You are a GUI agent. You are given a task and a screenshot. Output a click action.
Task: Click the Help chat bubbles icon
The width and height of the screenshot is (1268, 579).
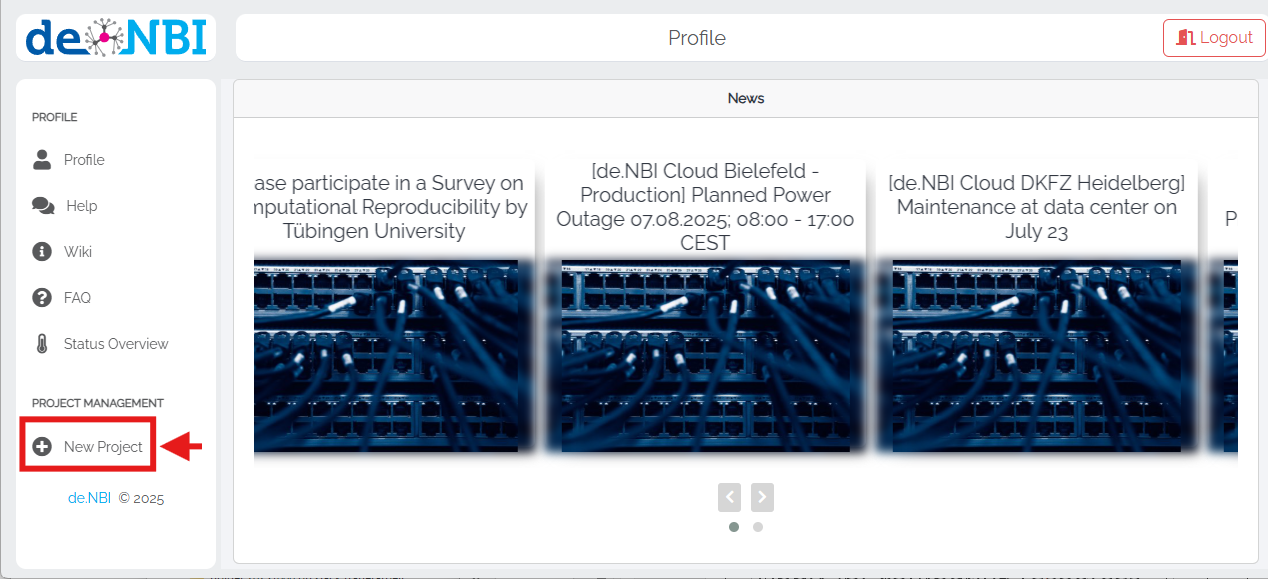point(43,205)
